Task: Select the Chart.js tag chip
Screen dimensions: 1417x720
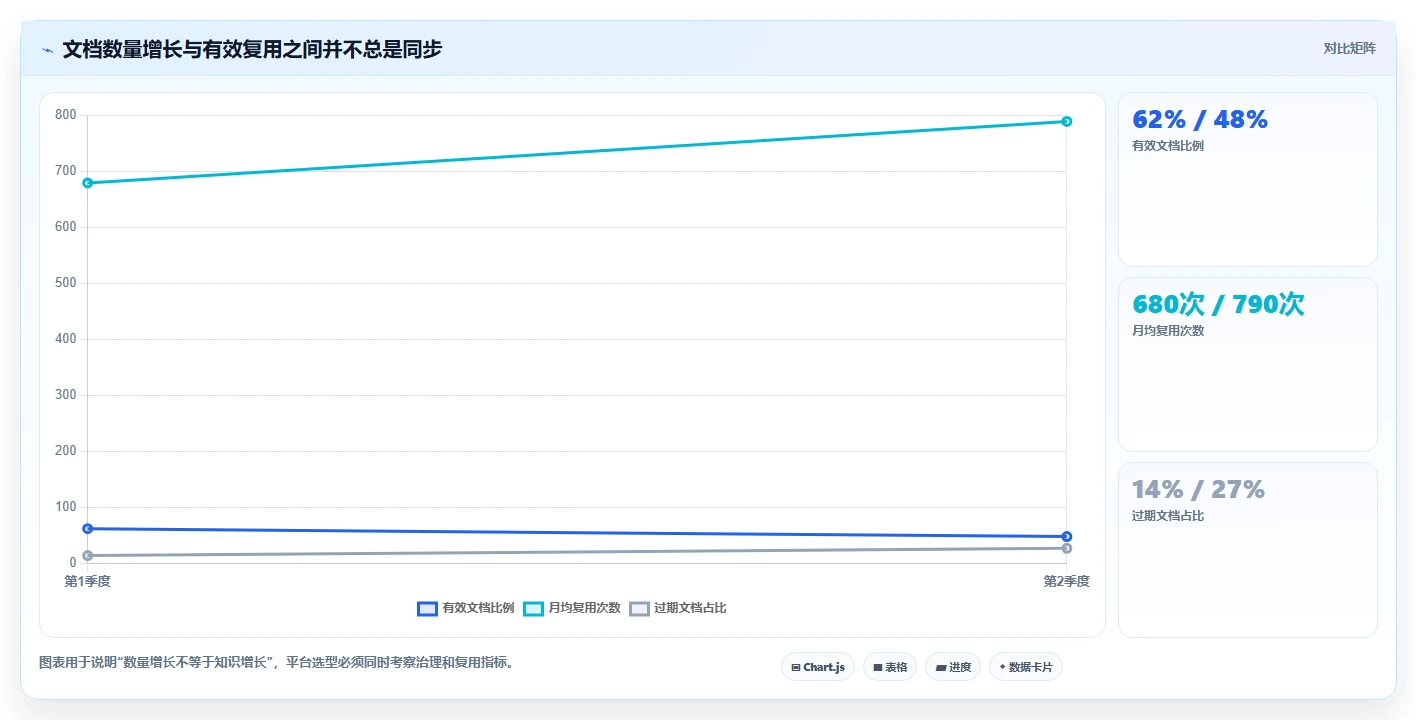Action: tap(818, 667)
